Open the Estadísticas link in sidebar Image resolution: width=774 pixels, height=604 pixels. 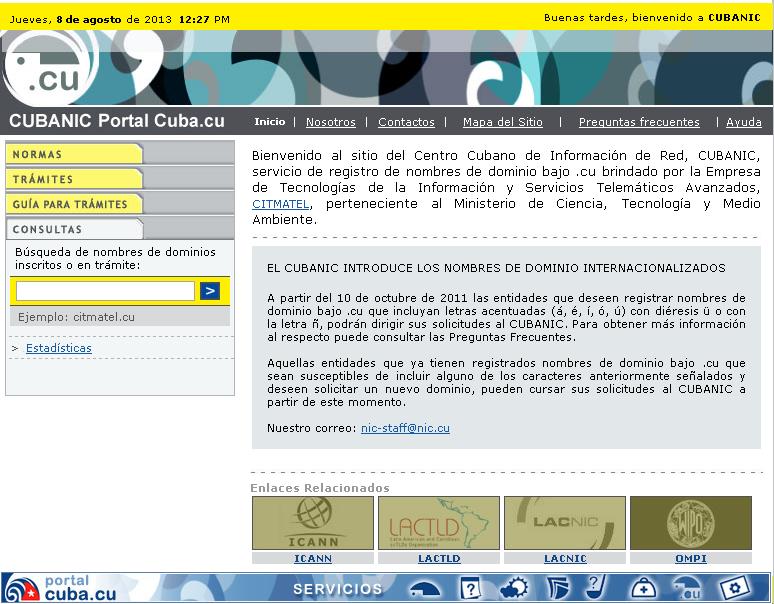coord(58,348)
